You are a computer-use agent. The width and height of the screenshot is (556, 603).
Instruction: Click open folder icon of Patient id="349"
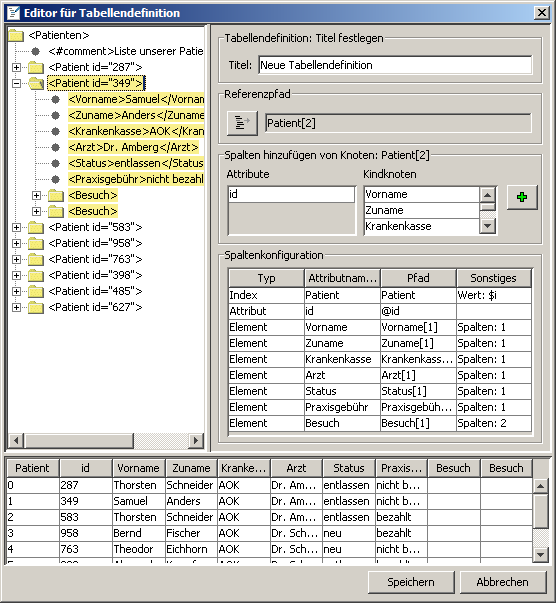[36, 83]
